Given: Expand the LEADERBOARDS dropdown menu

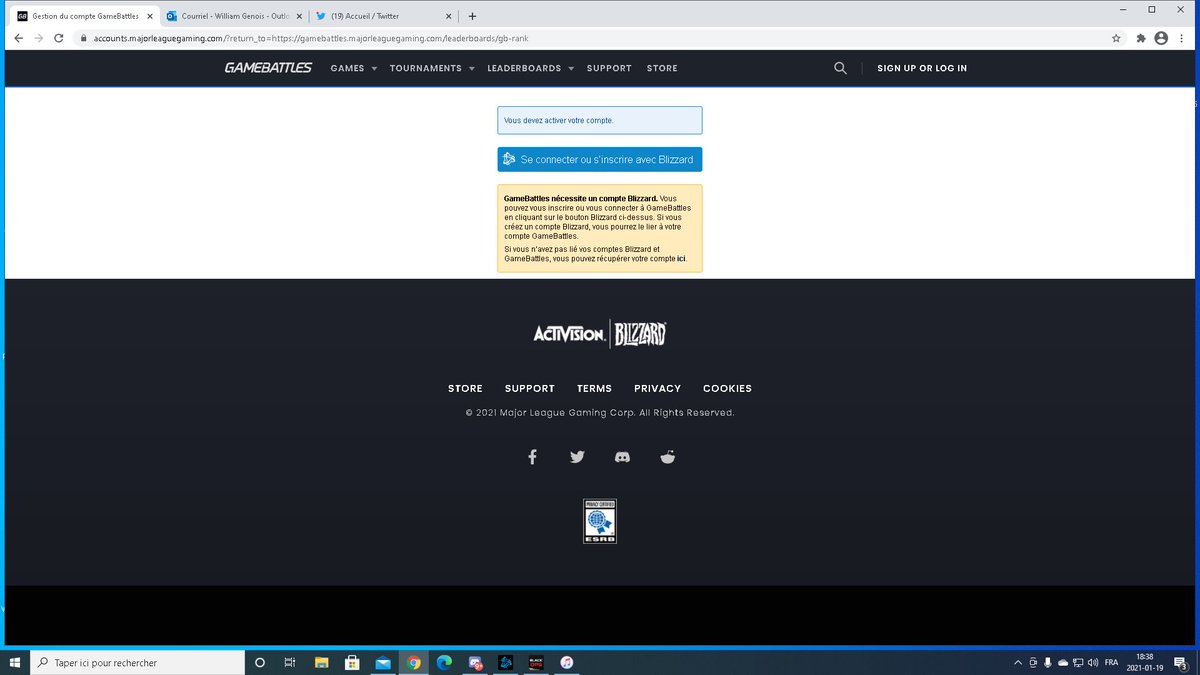Looking at the screenshot, I should pos(531,68).
